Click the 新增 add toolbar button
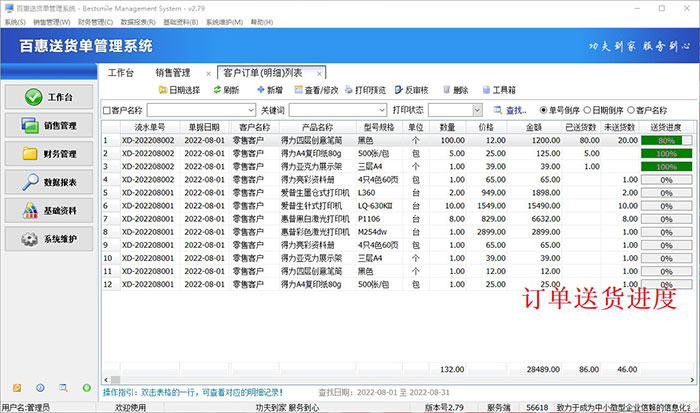700x413 pixels. [x=270, y=90]
